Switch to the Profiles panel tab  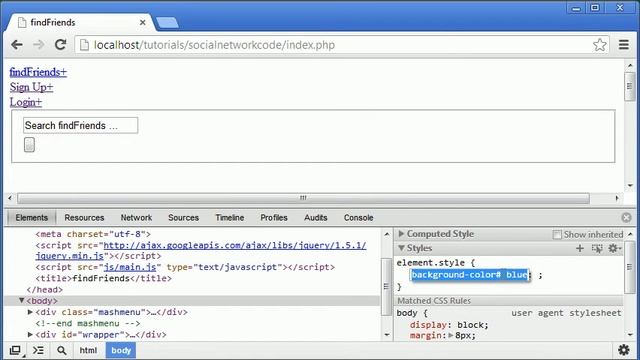[274, 218]
